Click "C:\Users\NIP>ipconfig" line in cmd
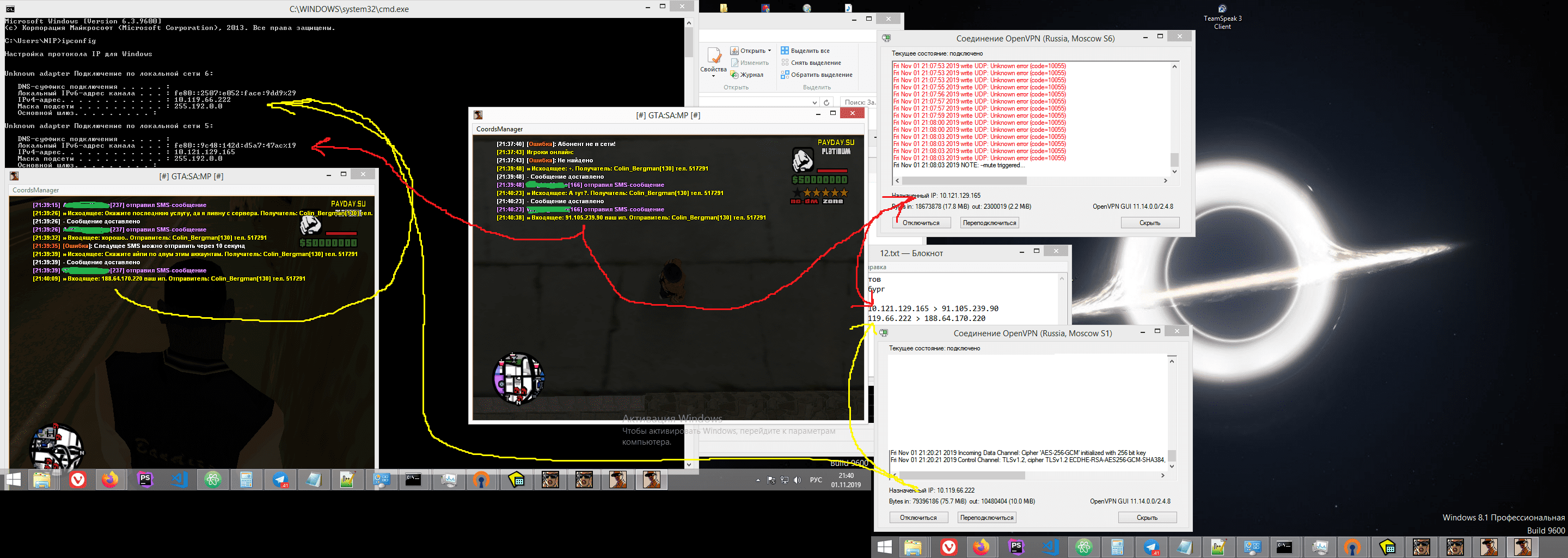 51,41
